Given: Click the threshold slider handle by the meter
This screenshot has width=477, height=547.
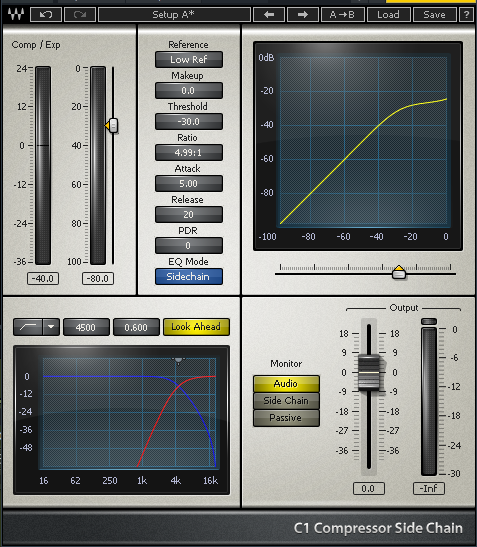Looking at the screenshot, I should [112, 126].
